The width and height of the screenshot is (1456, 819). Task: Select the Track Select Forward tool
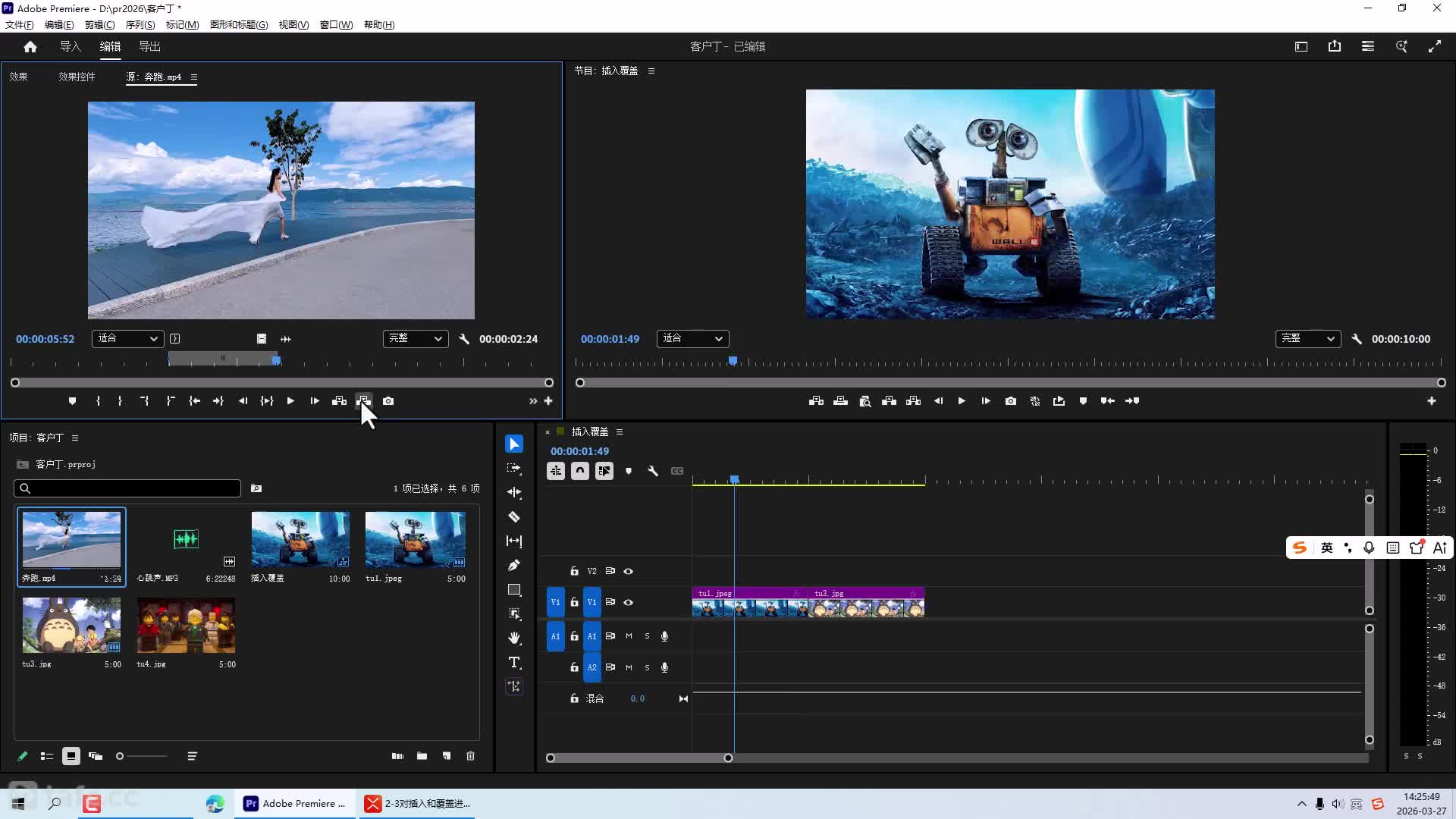[514, 468]
